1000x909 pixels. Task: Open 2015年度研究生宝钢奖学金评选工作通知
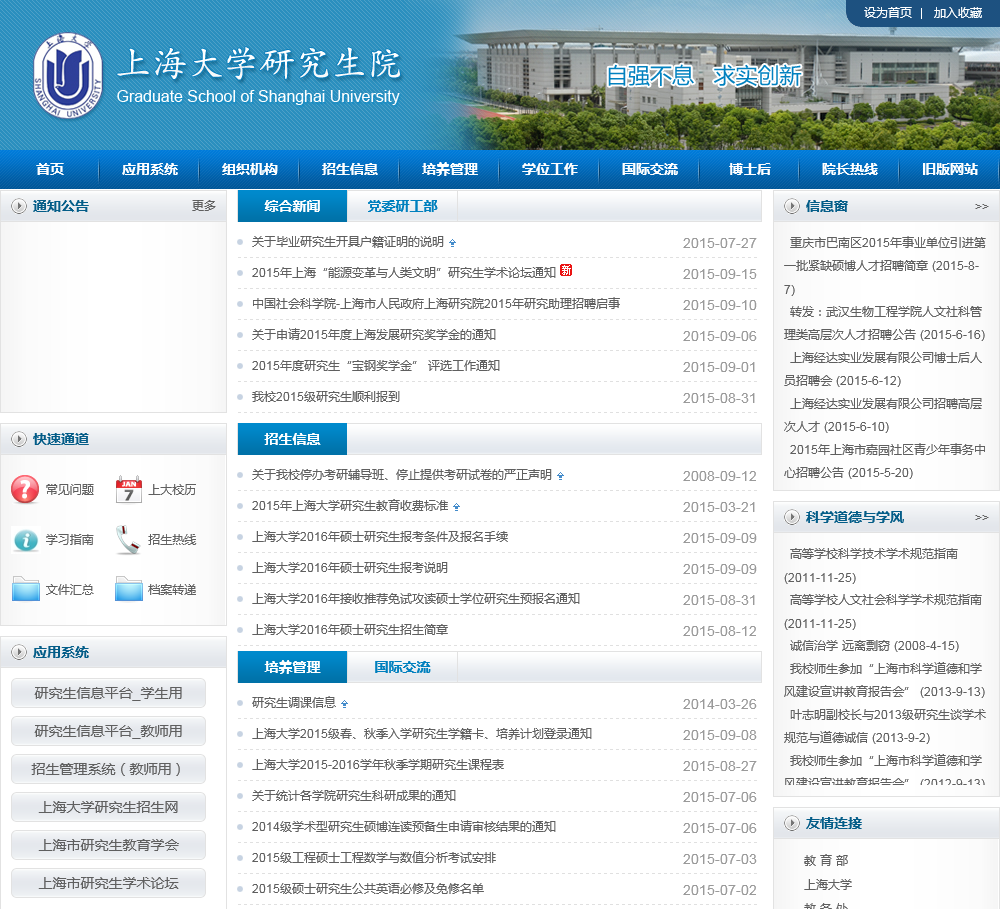[x=376, y=366]
